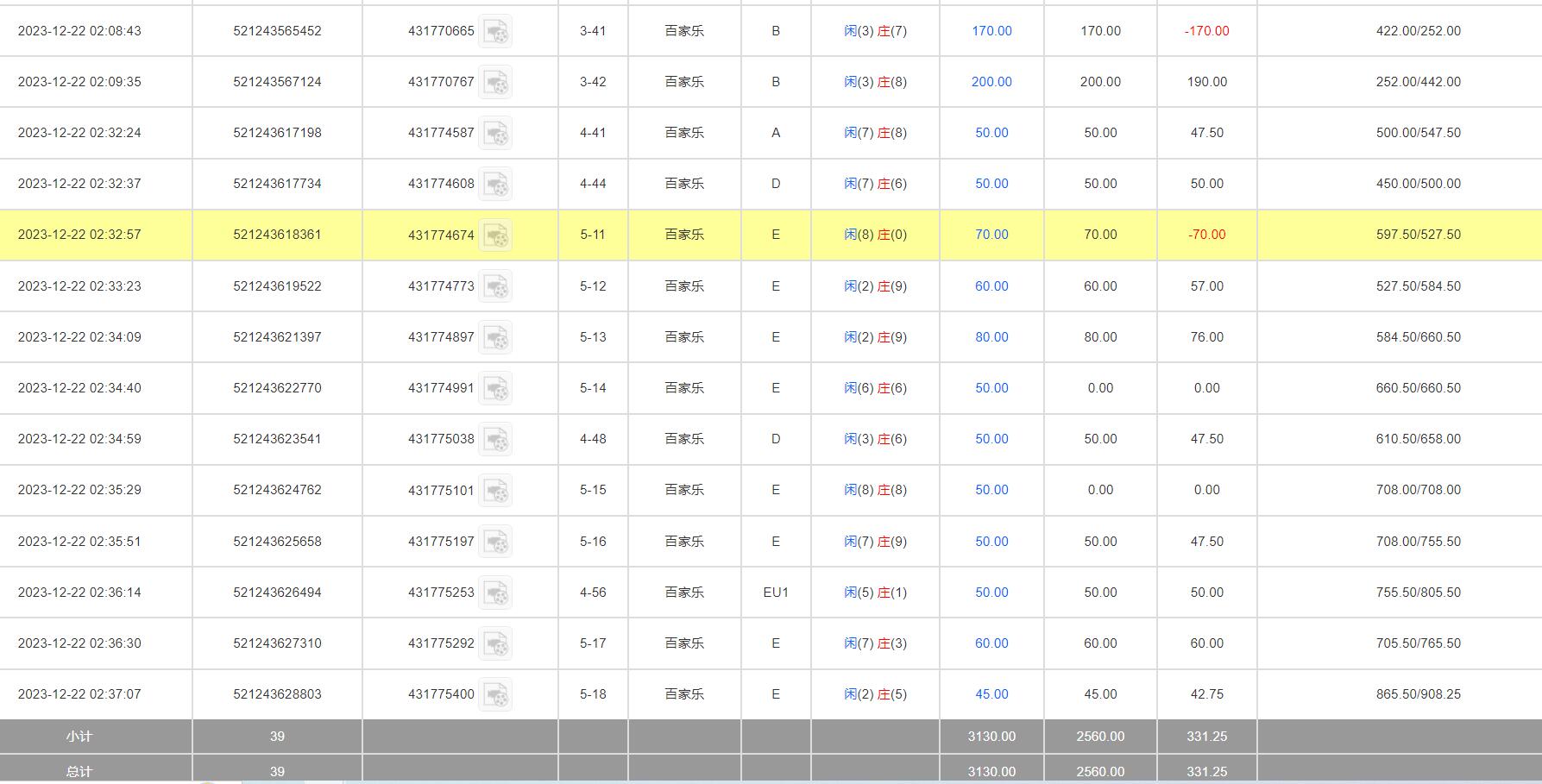Click round number 5-11
The height and width of the screenshot is (784, 1542).
point(593,235)
